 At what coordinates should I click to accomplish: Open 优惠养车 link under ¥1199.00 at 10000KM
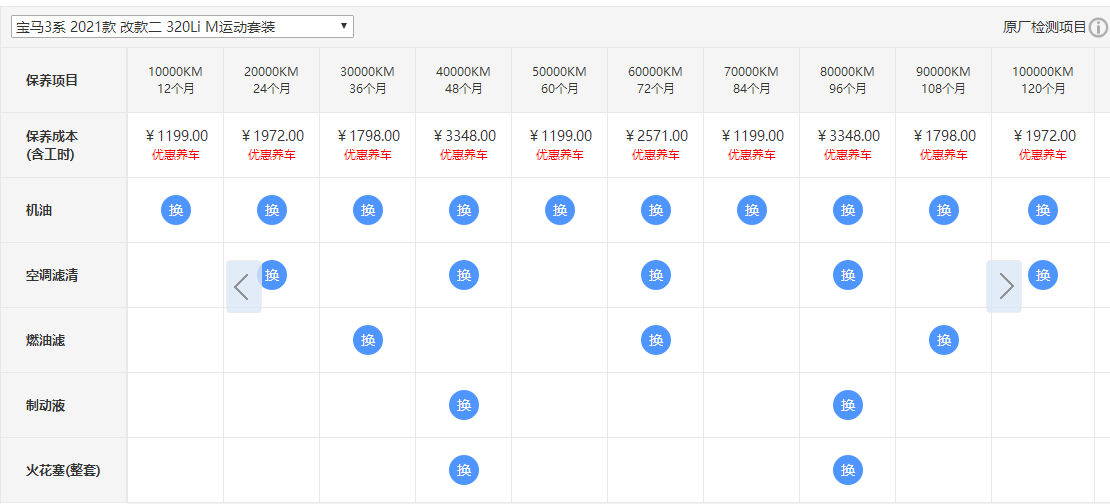[x=176, y=155]
